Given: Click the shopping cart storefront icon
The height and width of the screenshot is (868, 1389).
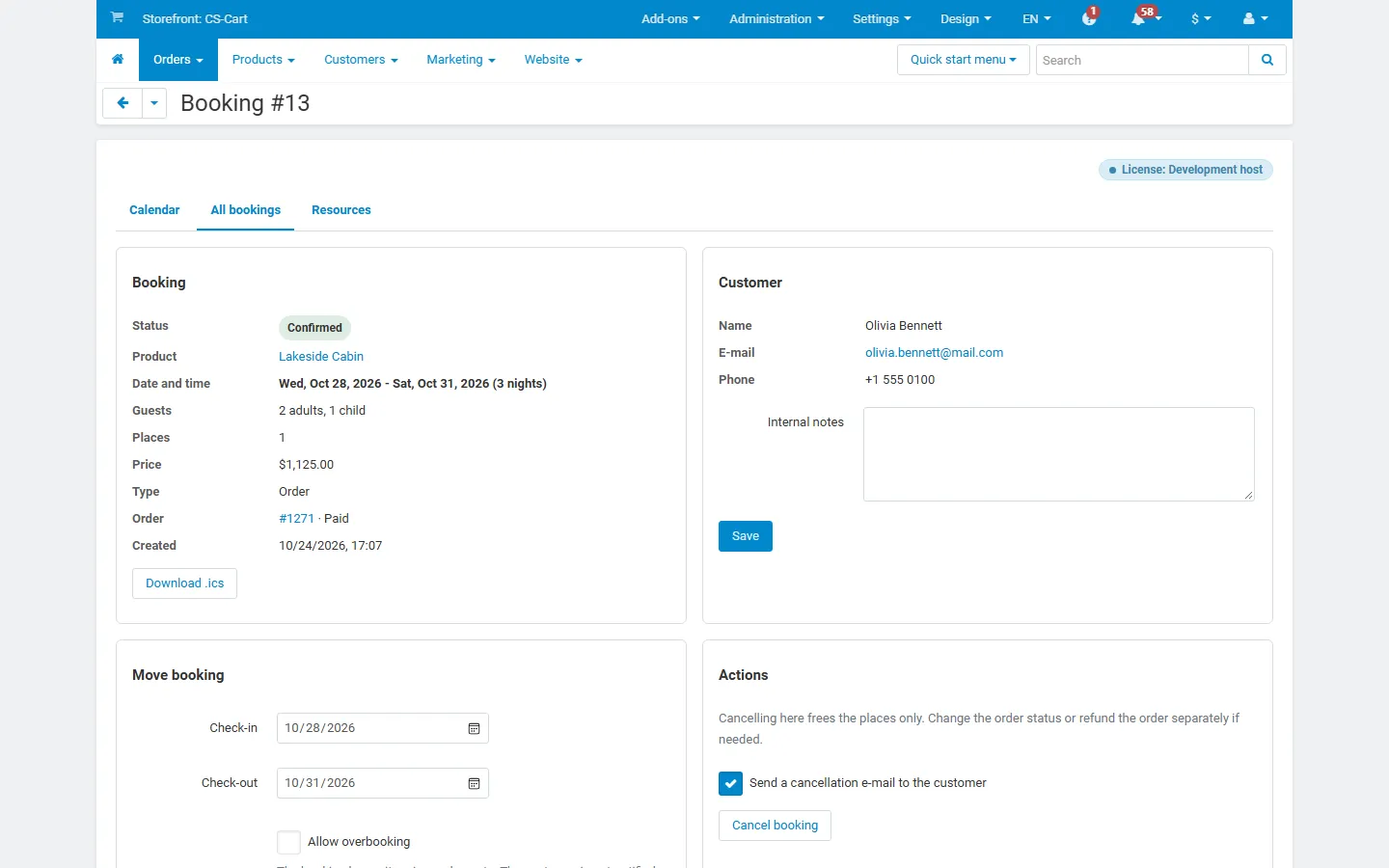Looking at the screenshot, I should 117,17.
